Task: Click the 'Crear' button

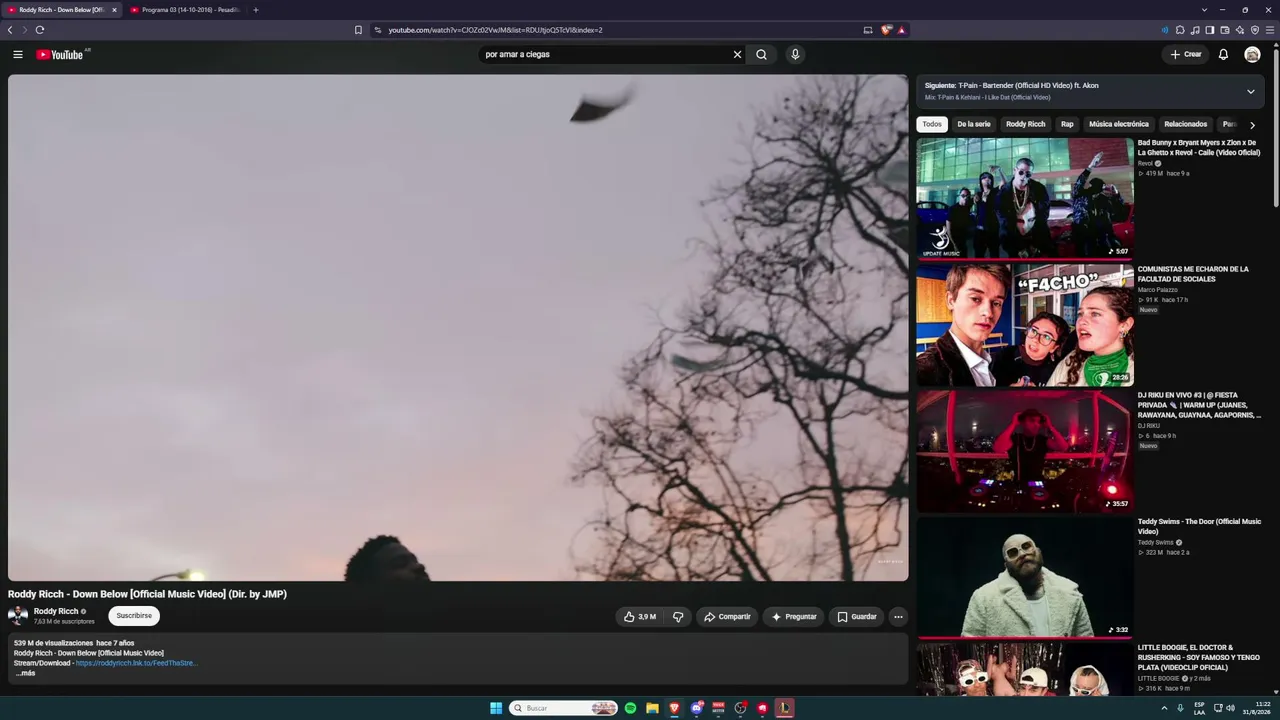Action: tap(1186, 55)
